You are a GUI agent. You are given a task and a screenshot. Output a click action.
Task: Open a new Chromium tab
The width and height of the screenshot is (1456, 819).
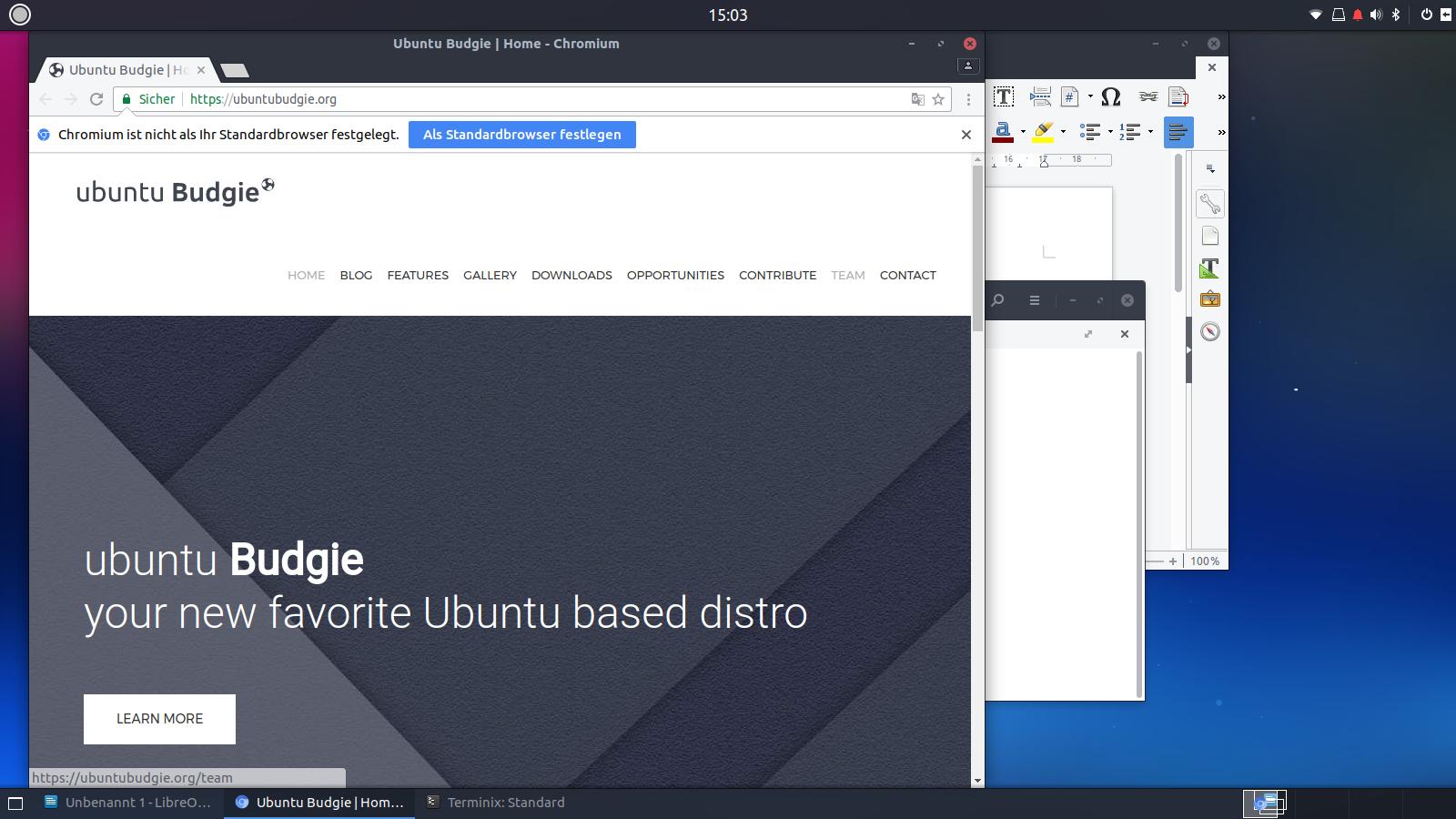pyautogui.click(x=235, y=70)
